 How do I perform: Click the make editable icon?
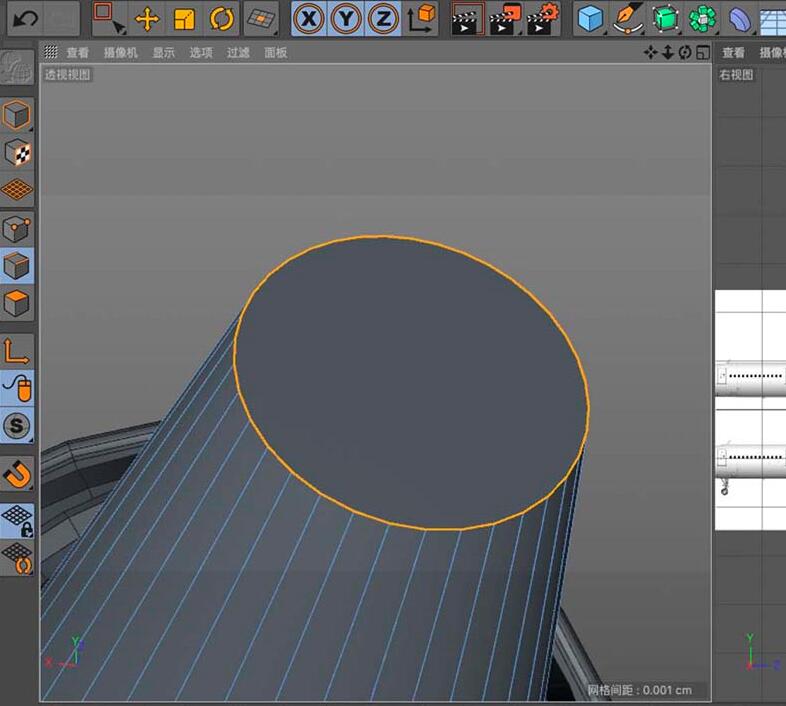point(17,67)
